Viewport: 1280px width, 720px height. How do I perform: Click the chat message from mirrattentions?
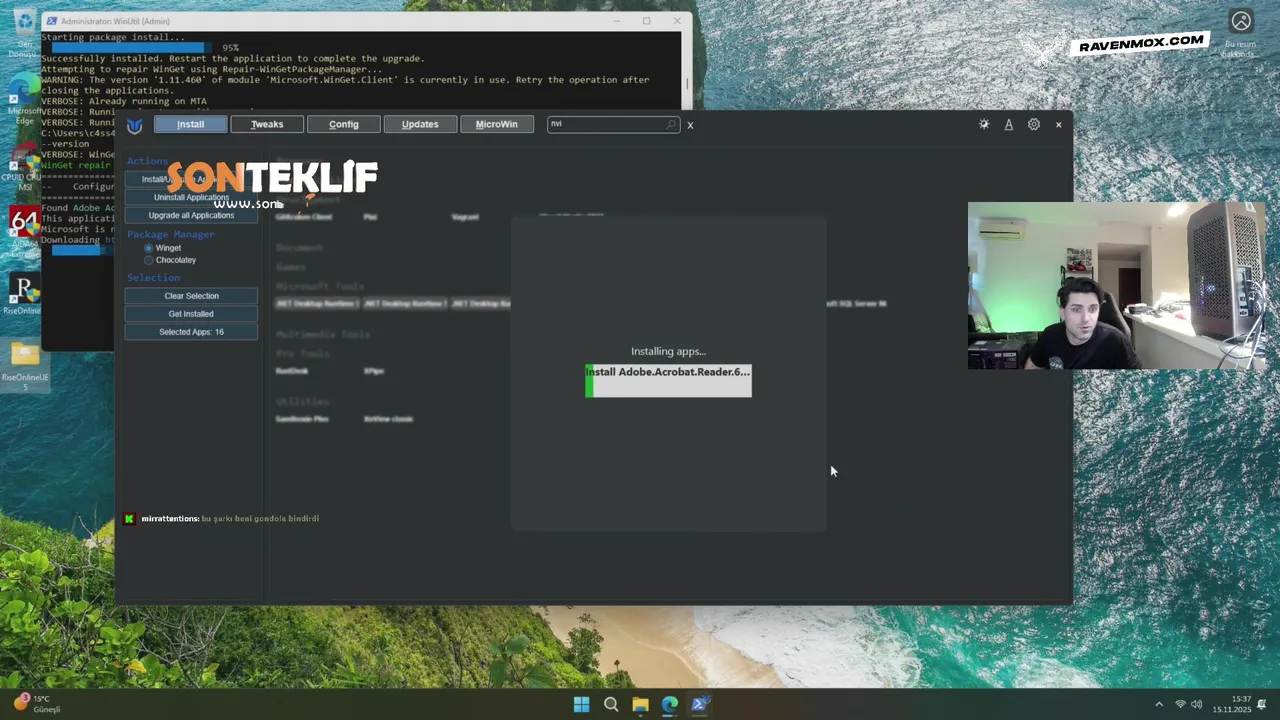222,519
